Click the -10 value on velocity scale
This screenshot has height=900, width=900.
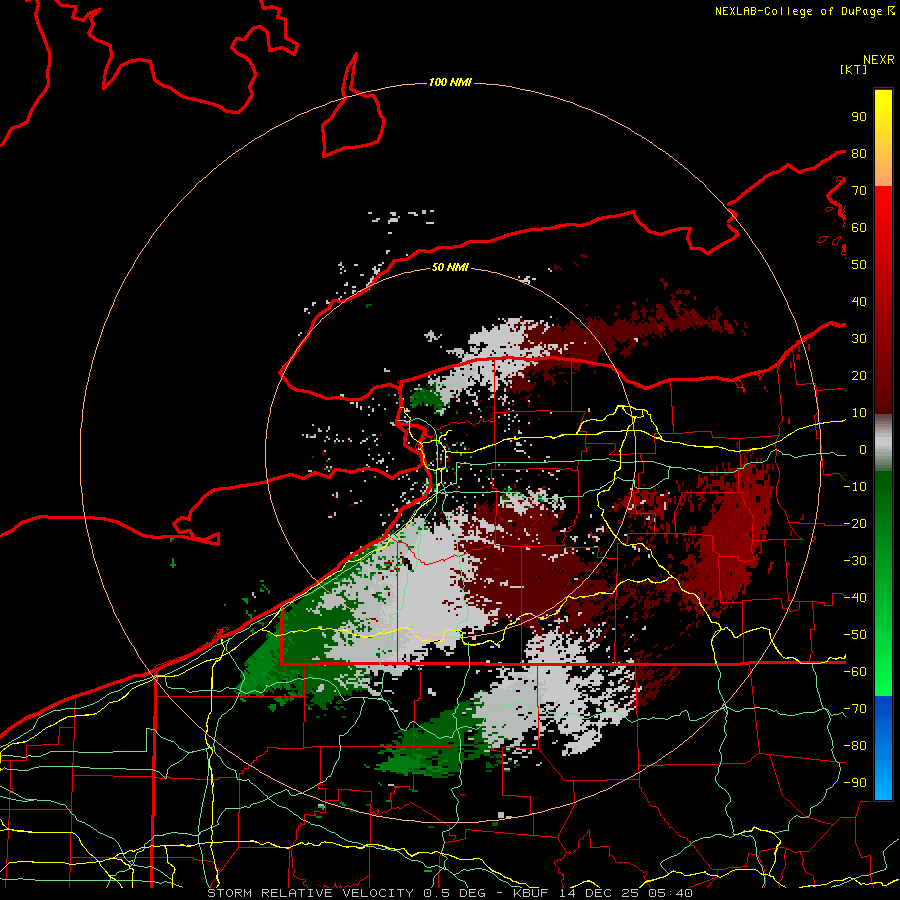(855, 487)
